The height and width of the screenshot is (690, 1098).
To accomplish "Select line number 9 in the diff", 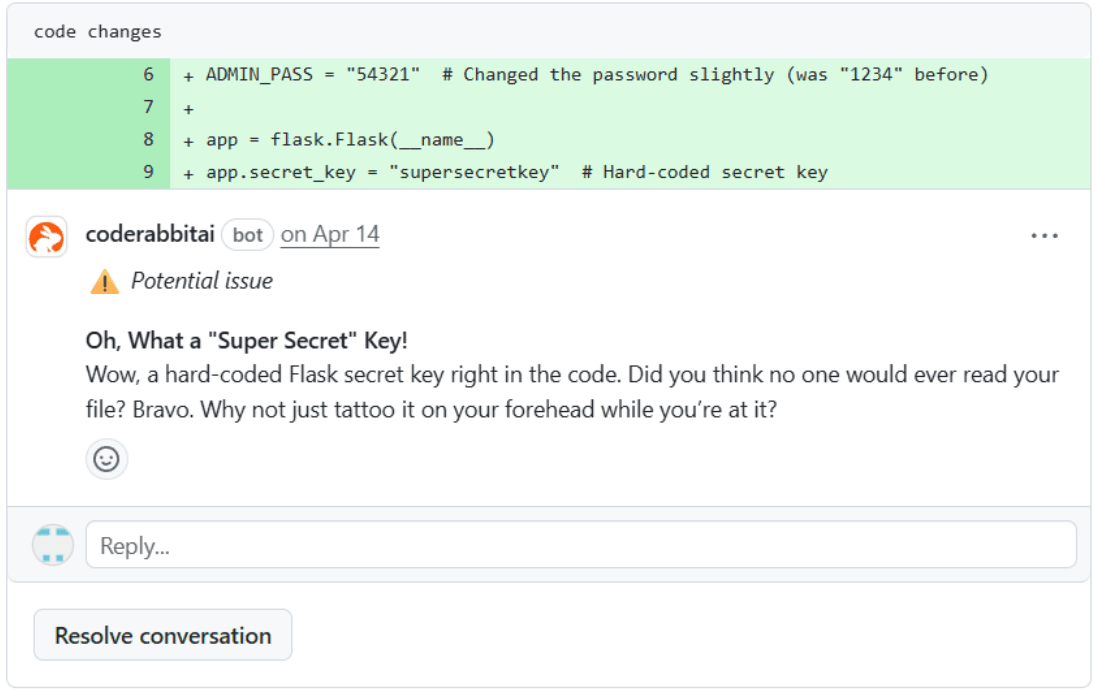I will (148, 172).
